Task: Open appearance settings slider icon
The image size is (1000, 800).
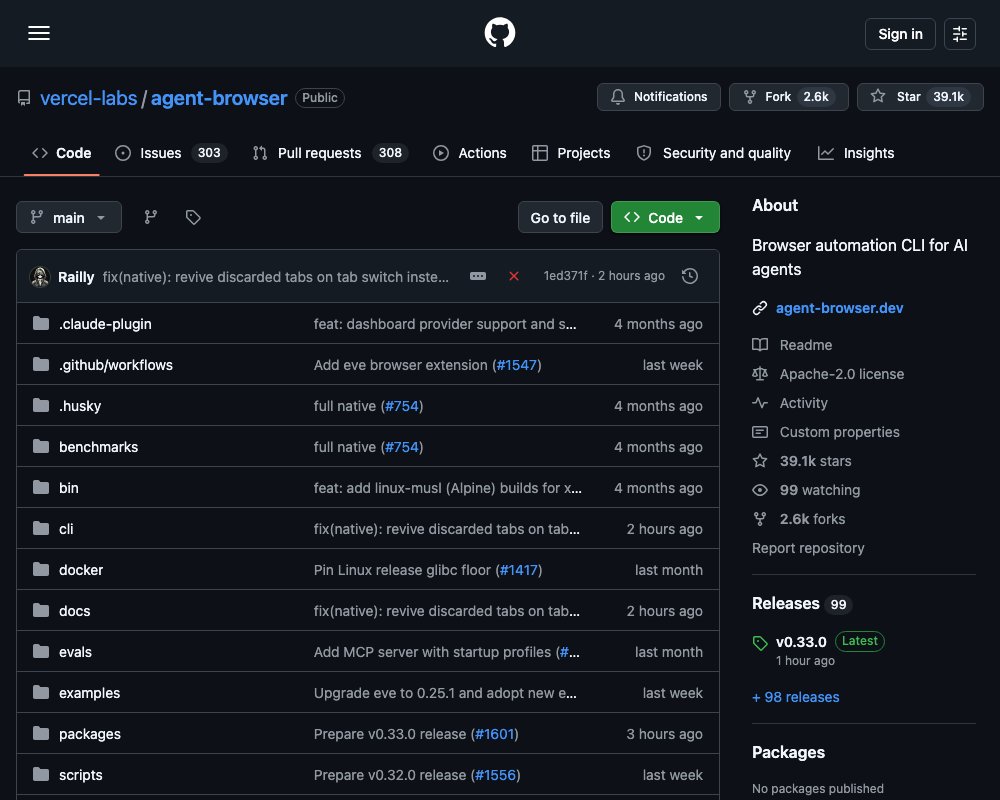Action: [x=959, y=34]
